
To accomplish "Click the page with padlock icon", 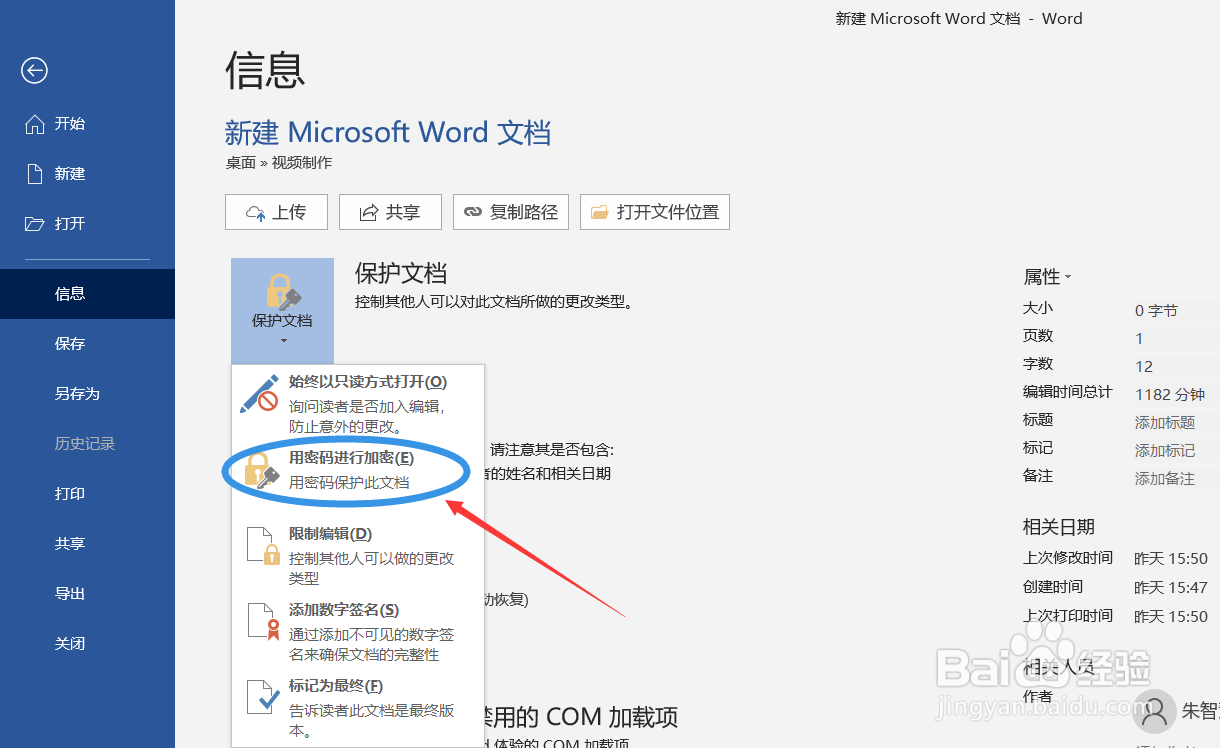I will pos(262,546).
